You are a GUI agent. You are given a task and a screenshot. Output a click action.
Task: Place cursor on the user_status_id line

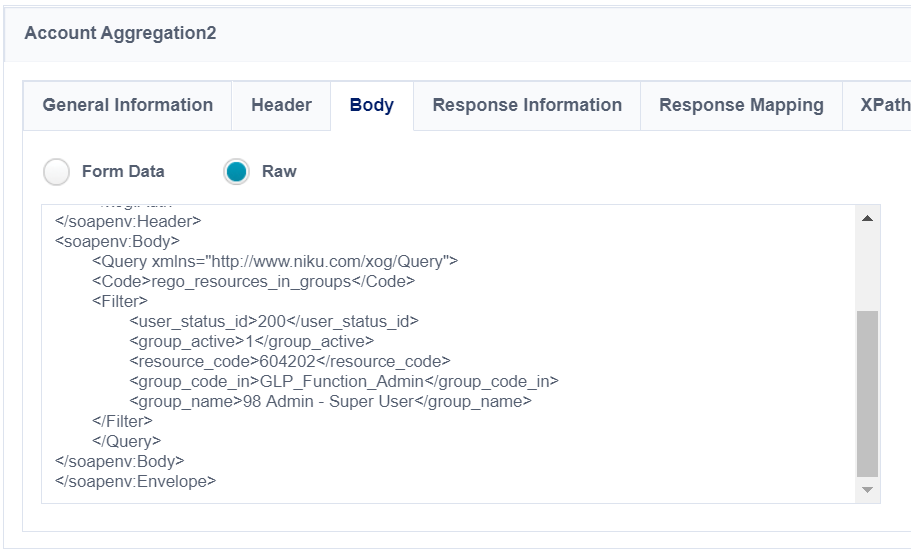pos(273,321)
